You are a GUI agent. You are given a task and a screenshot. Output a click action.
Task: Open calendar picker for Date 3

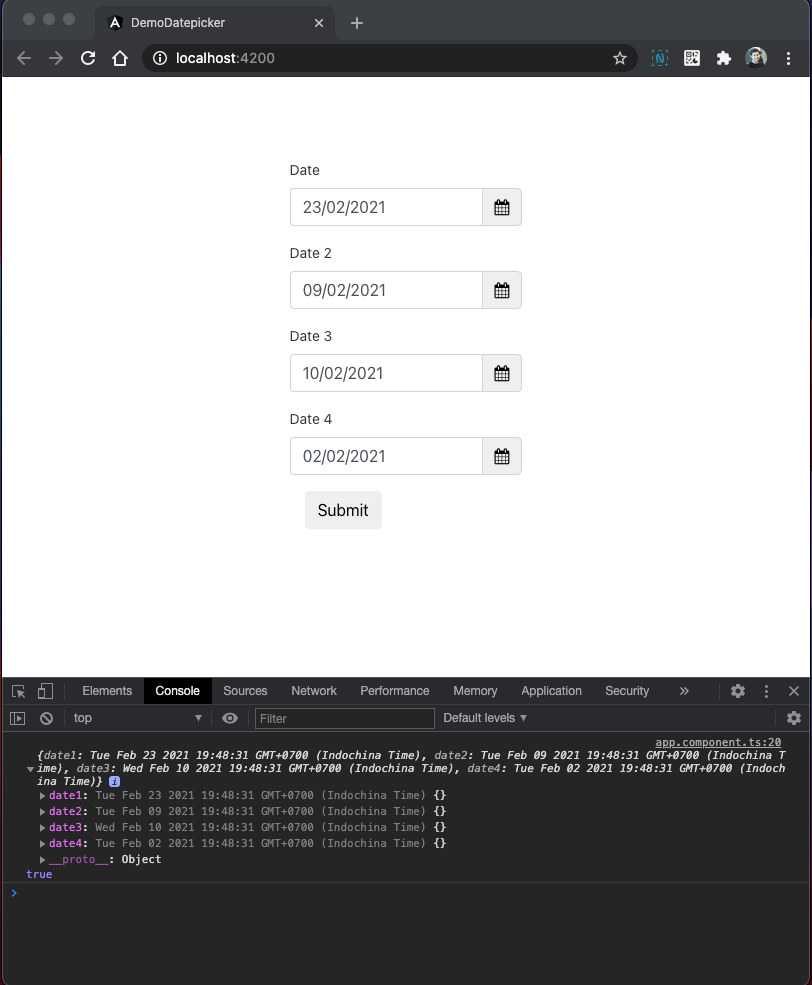[502, 373]
